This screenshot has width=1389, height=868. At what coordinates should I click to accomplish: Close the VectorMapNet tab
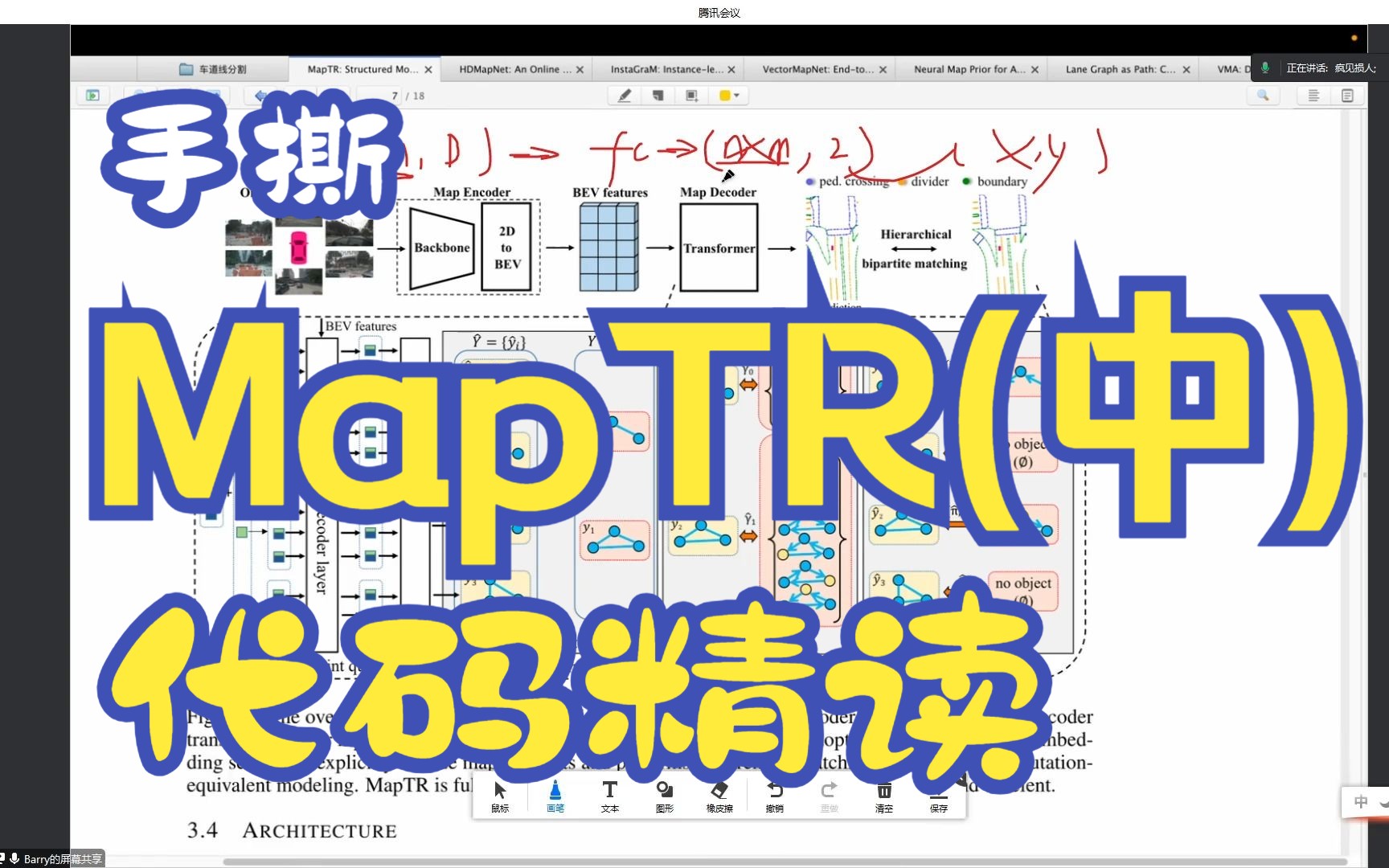click(883, 70)
